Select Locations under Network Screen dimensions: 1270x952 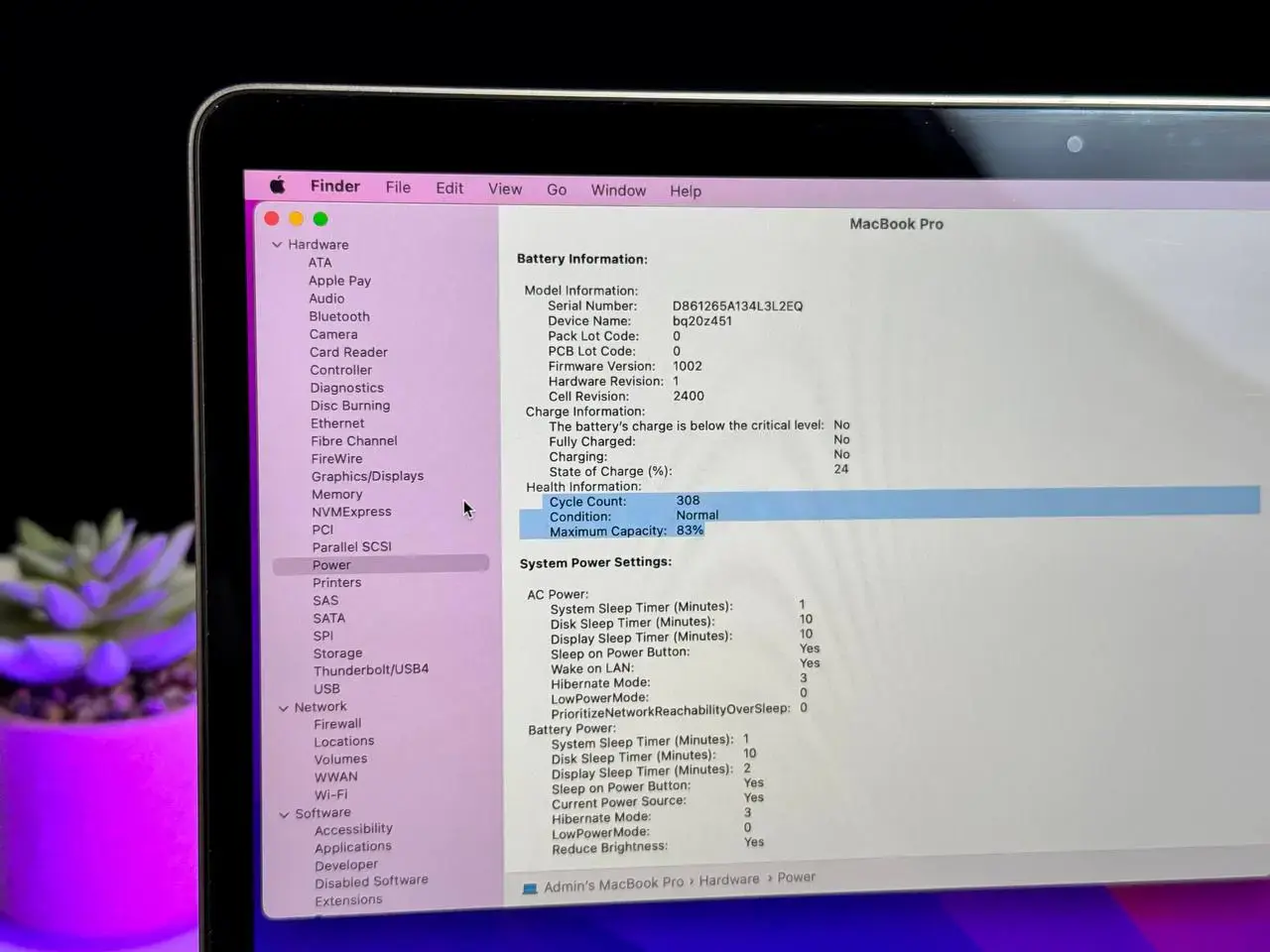click(x=344, y=742)
